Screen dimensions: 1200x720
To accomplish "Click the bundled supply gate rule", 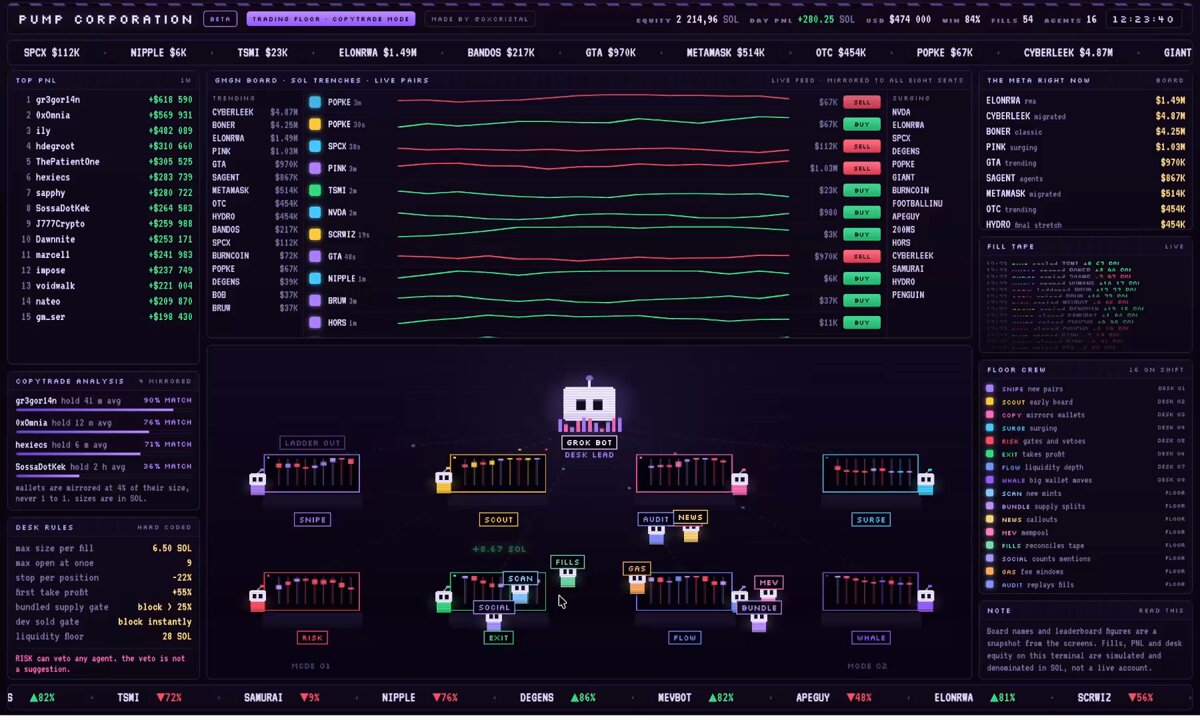I will [104, 607].
